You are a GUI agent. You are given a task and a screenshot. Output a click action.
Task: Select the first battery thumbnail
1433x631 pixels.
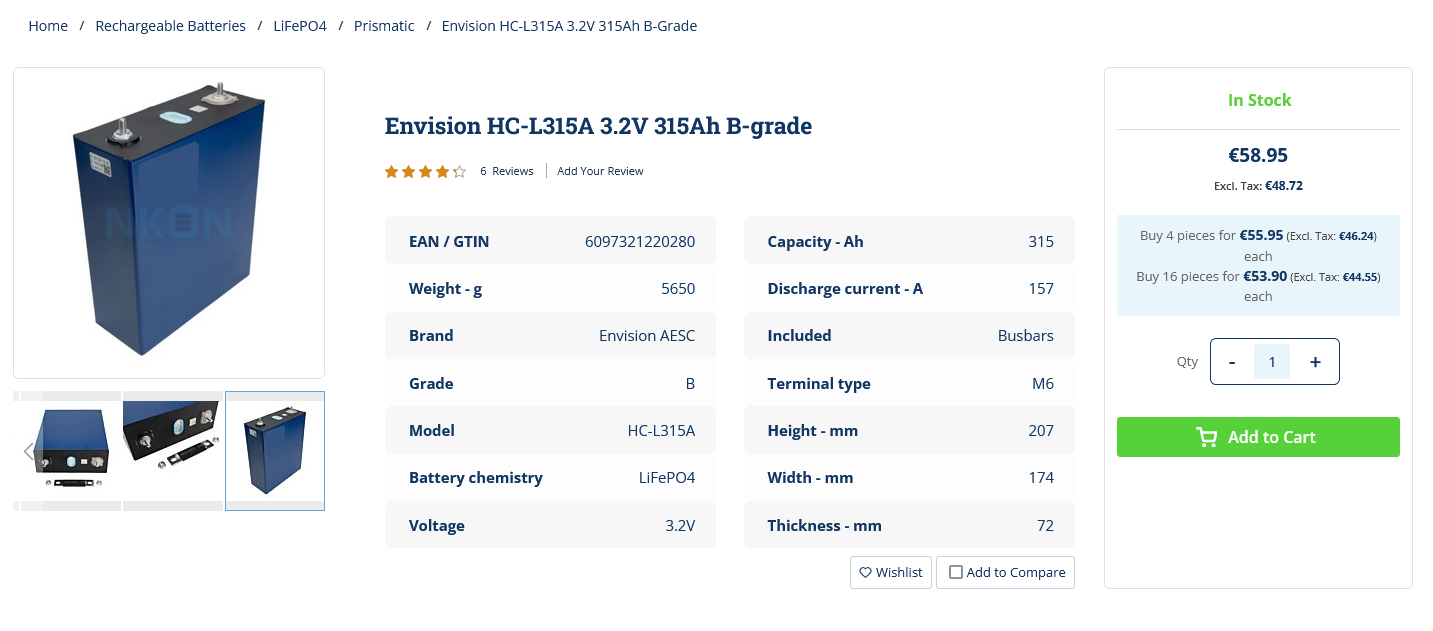[x=72, y=451]
